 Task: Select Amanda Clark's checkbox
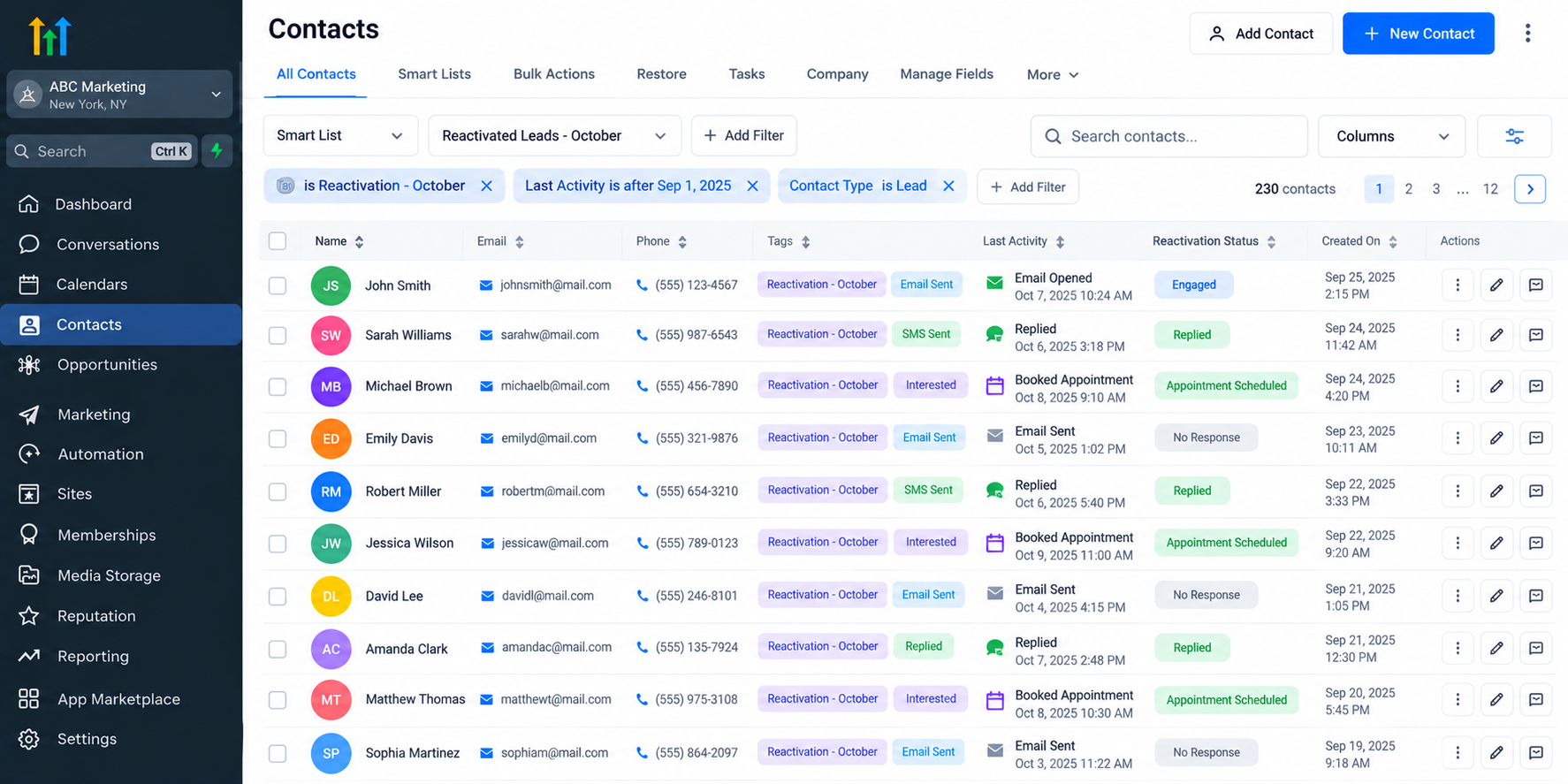pos(278,649)
